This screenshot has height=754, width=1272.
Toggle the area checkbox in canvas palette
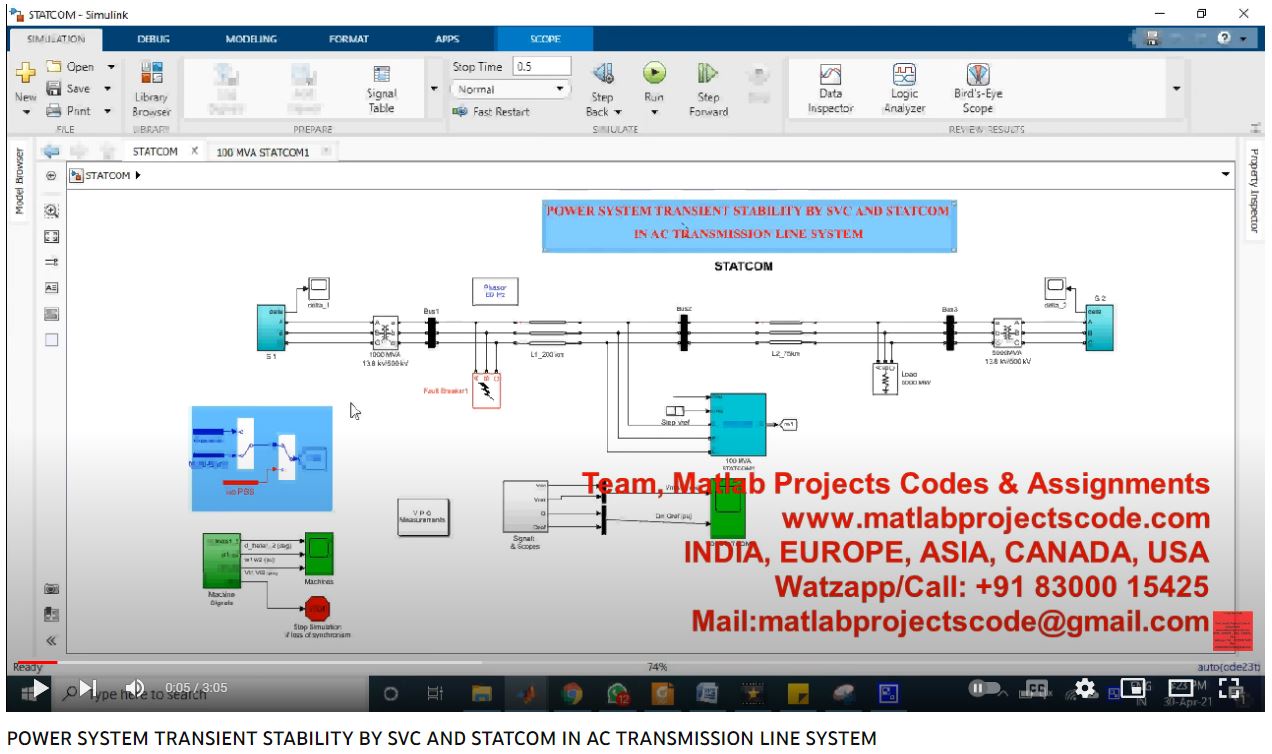(x=52, y=339)
